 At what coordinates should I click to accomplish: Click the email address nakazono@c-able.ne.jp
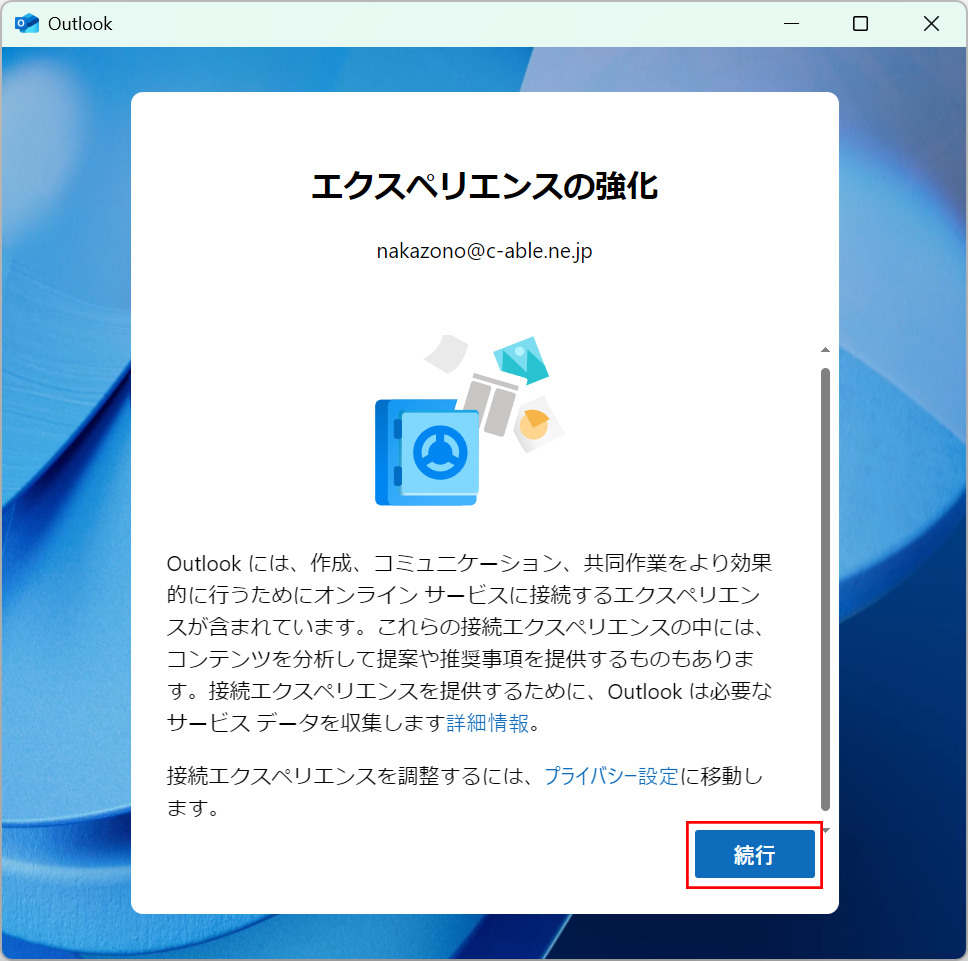(x=485, y=251)
